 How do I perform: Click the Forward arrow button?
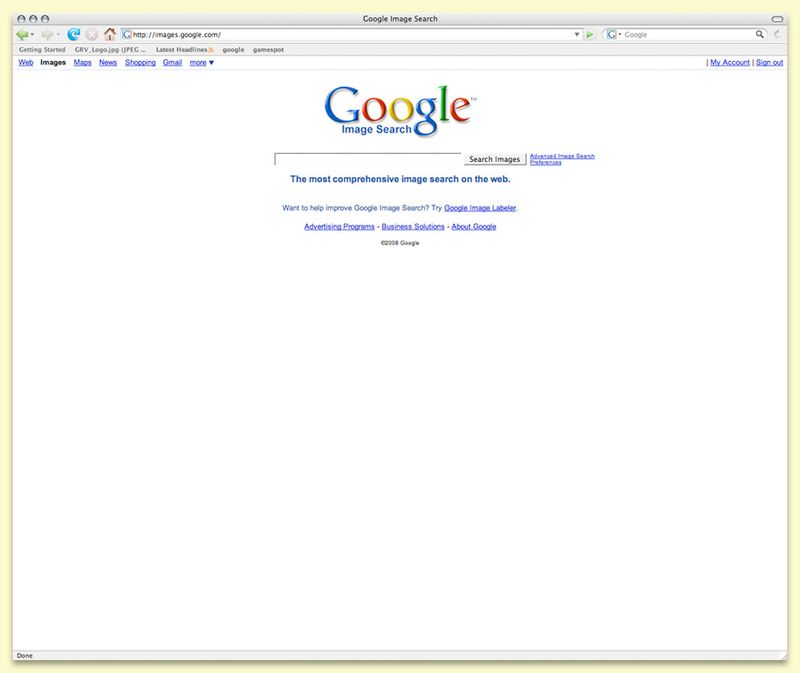(46, 34)
